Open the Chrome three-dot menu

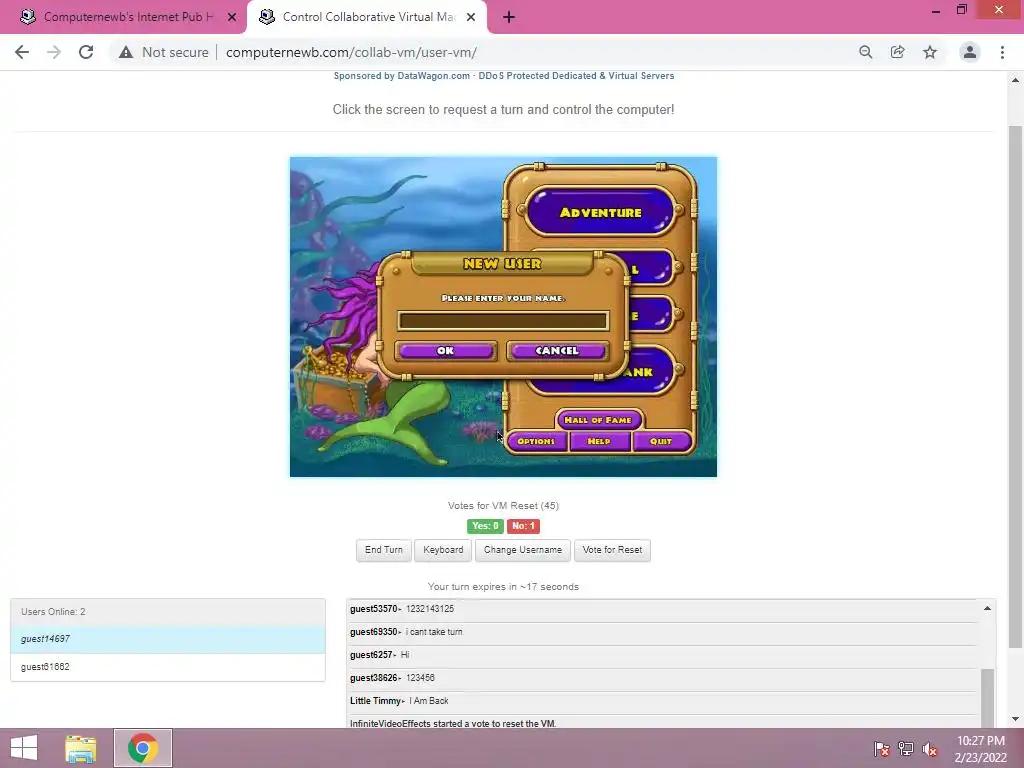point(1002,52)
